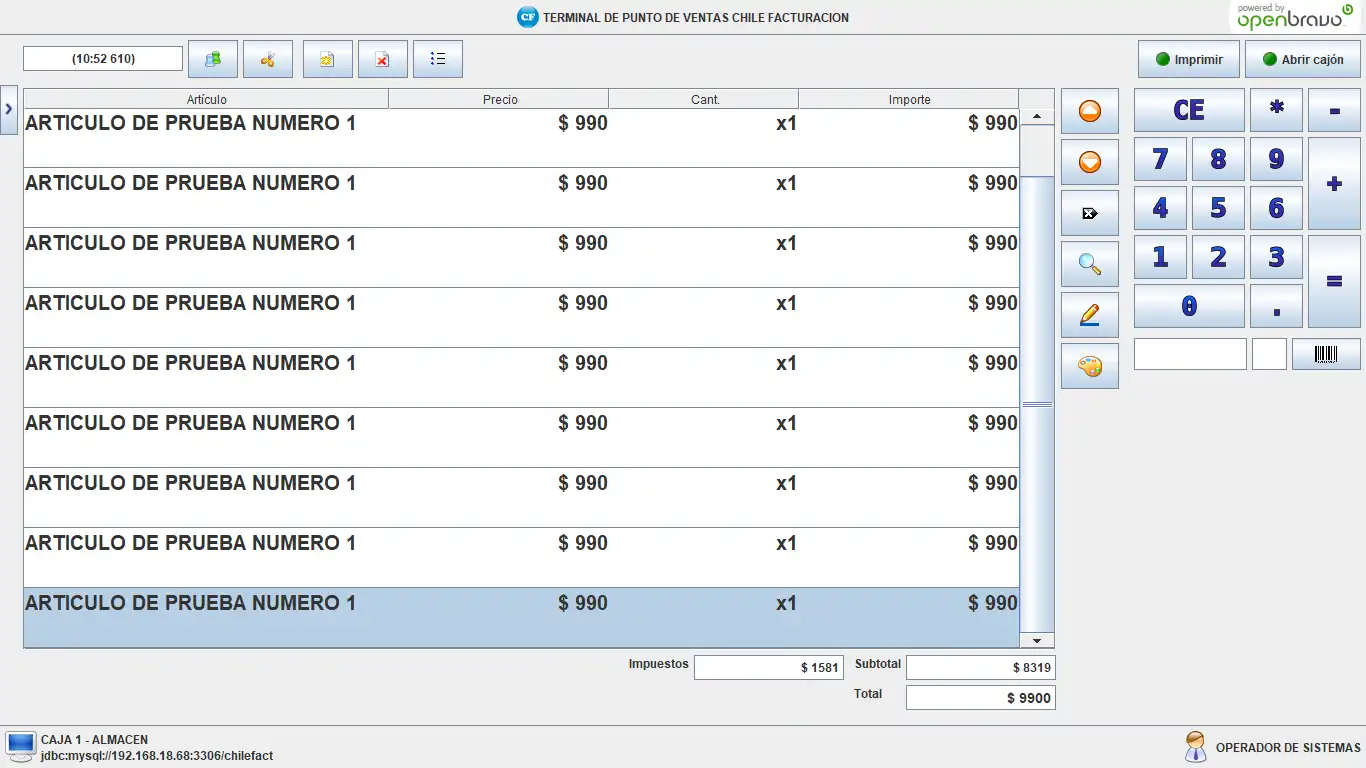Click the scrollbar up arrow
This screenshot has width=1366, height=768.
click(1037, 117)
